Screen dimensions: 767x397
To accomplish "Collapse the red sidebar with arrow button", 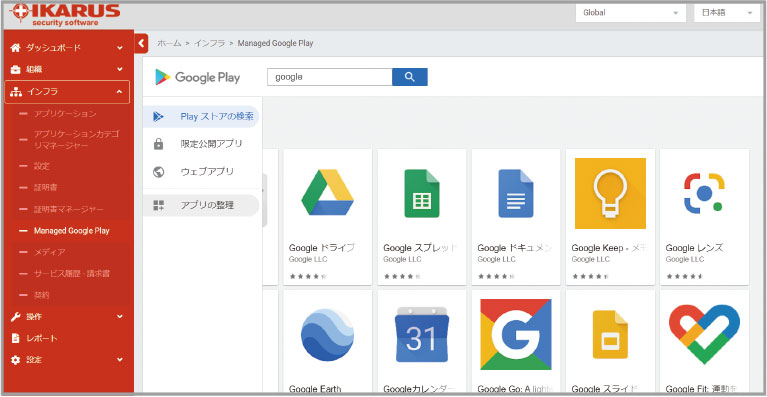I will (x=141, y=44).
